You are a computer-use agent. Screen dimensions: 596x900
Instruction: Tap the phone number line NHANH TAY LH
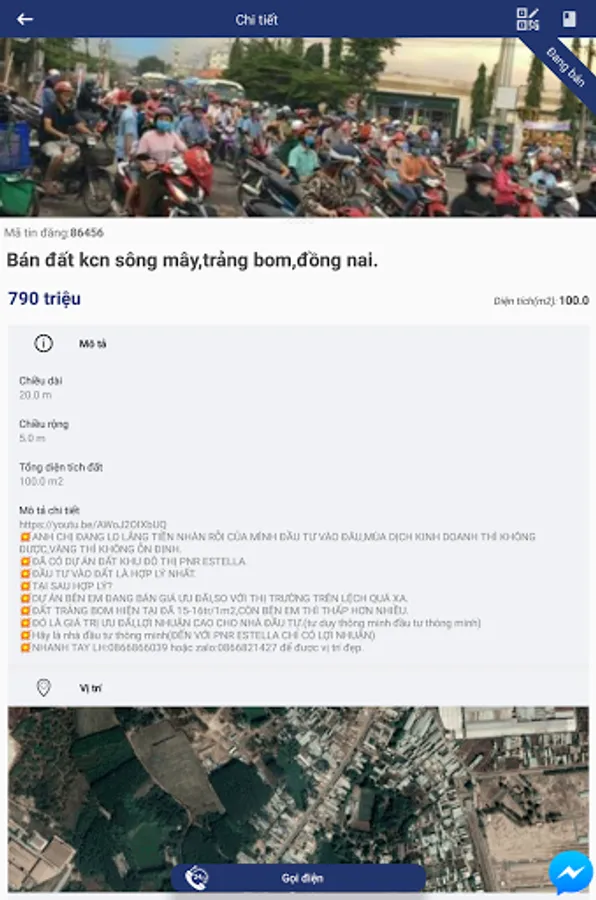coord(191,647)
